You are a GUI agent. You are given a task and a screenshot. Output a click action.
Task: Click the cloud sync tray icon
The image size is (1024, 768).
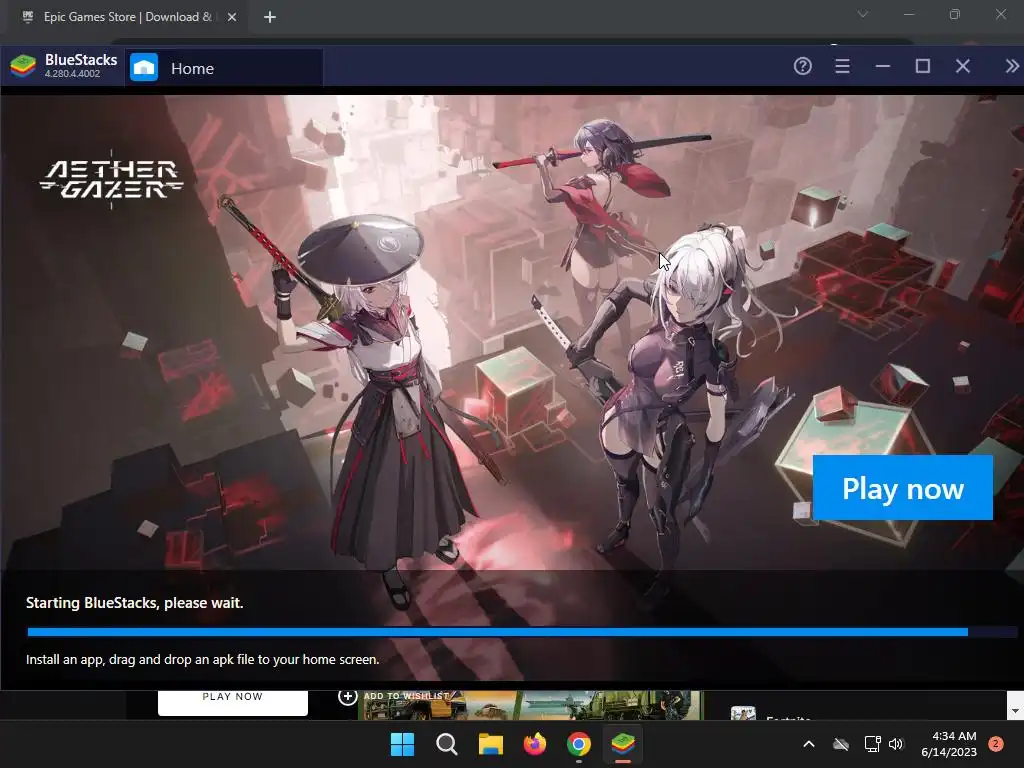(x=841, y=744)
